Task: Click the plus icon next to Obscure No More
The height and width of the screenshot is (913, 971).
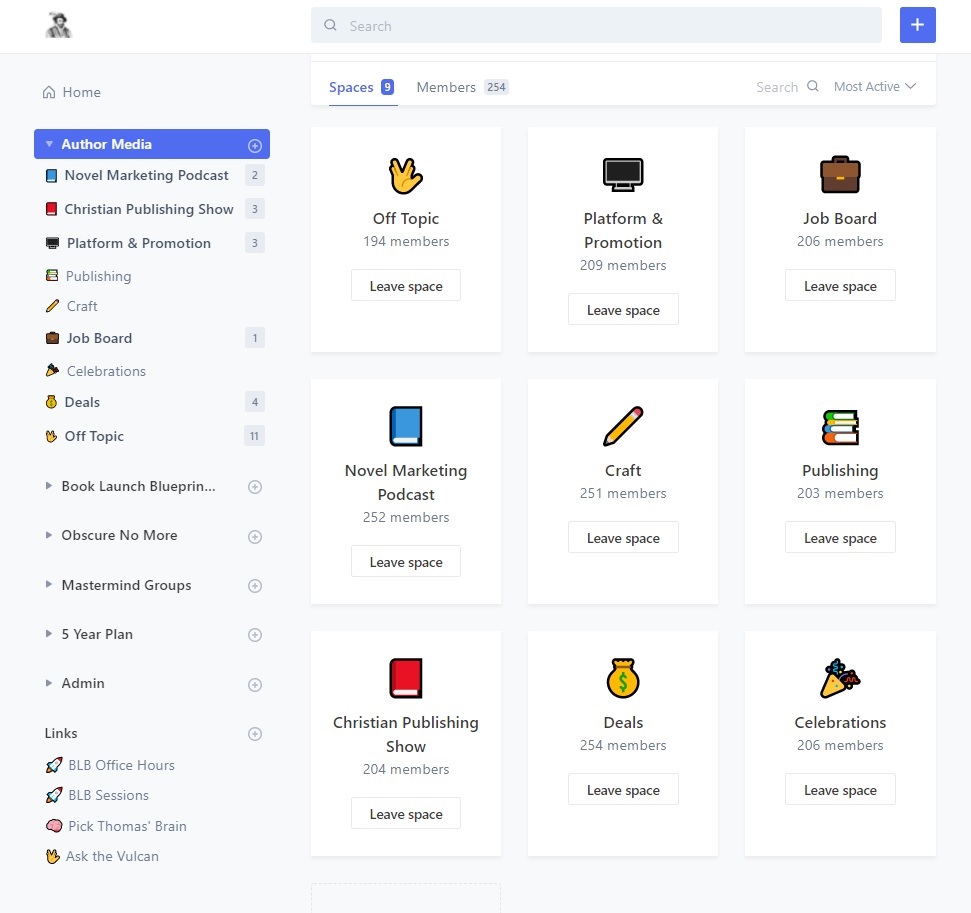Action: [x=255, y=537]
